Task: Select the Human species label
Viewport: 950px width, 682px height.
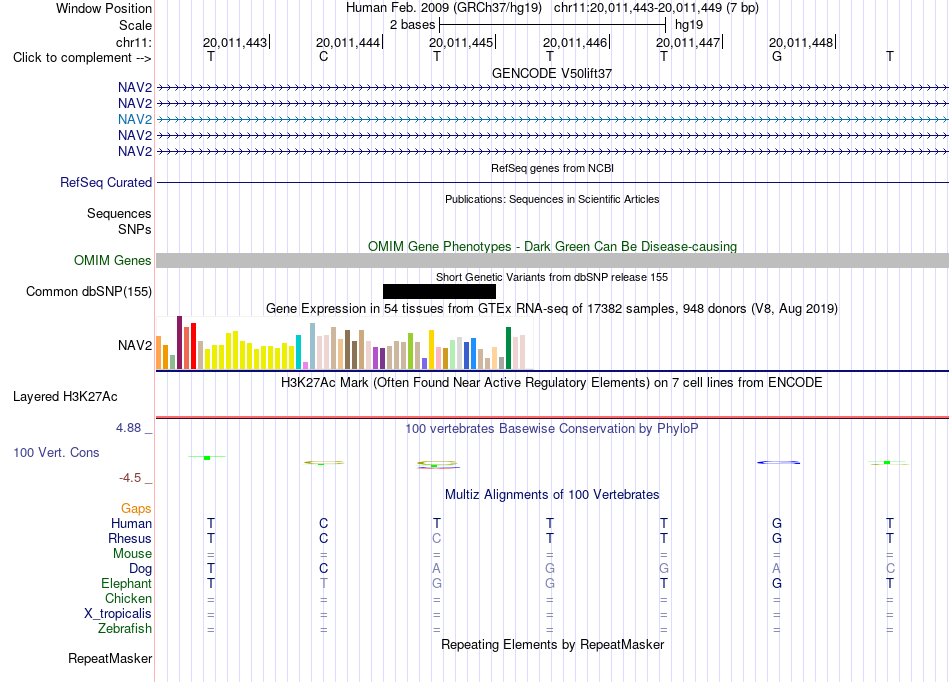Action: [131, 523]
